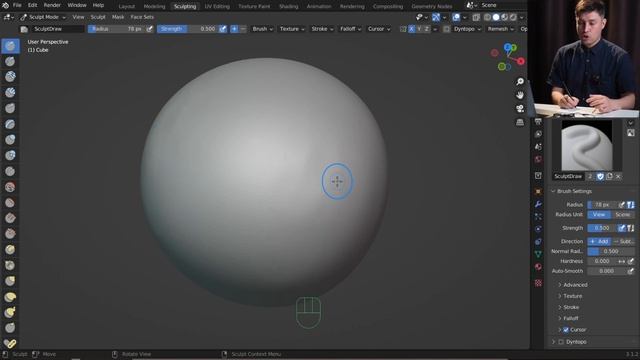Set Radius Unit to Scene

coord(622,214)
